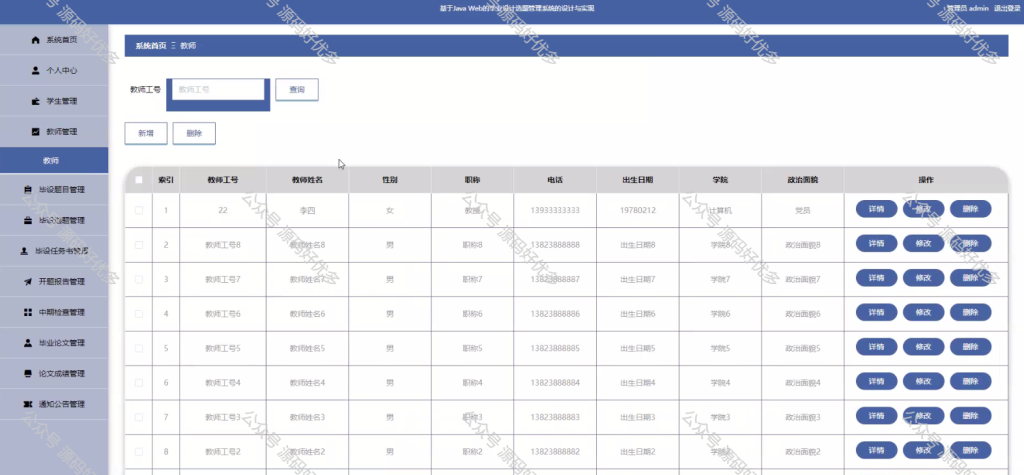Click the 查询 search button
This screenshot has height=475, width=1024.
(296, 90)
